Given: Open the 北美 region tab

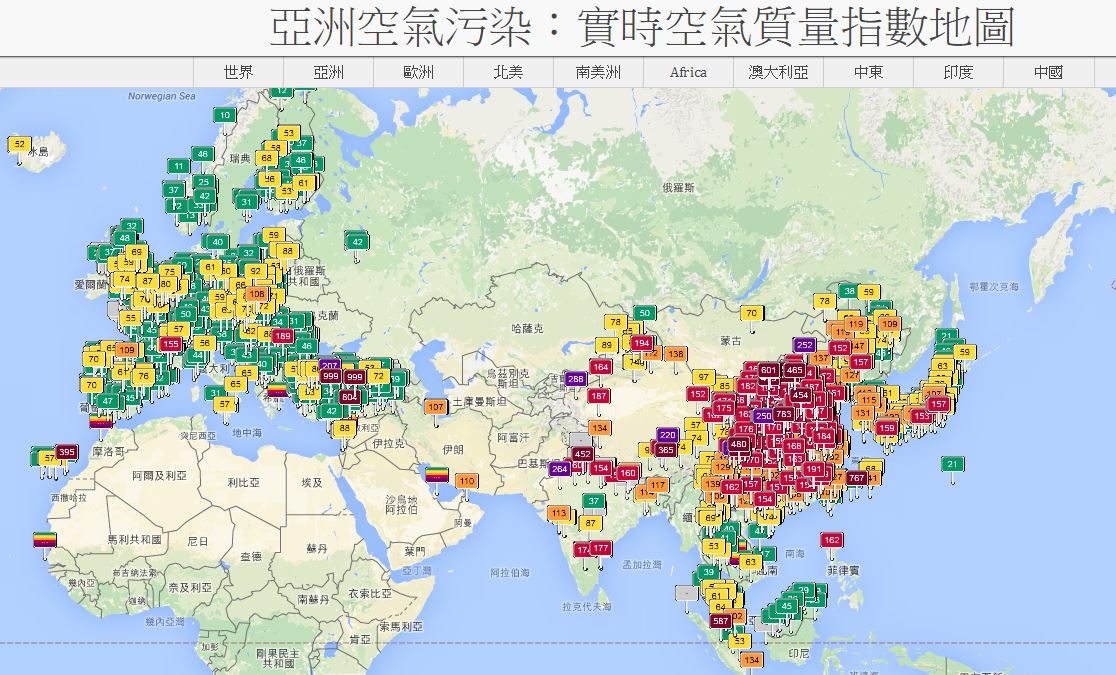Looking at the screenshot, I should (508, 72).
